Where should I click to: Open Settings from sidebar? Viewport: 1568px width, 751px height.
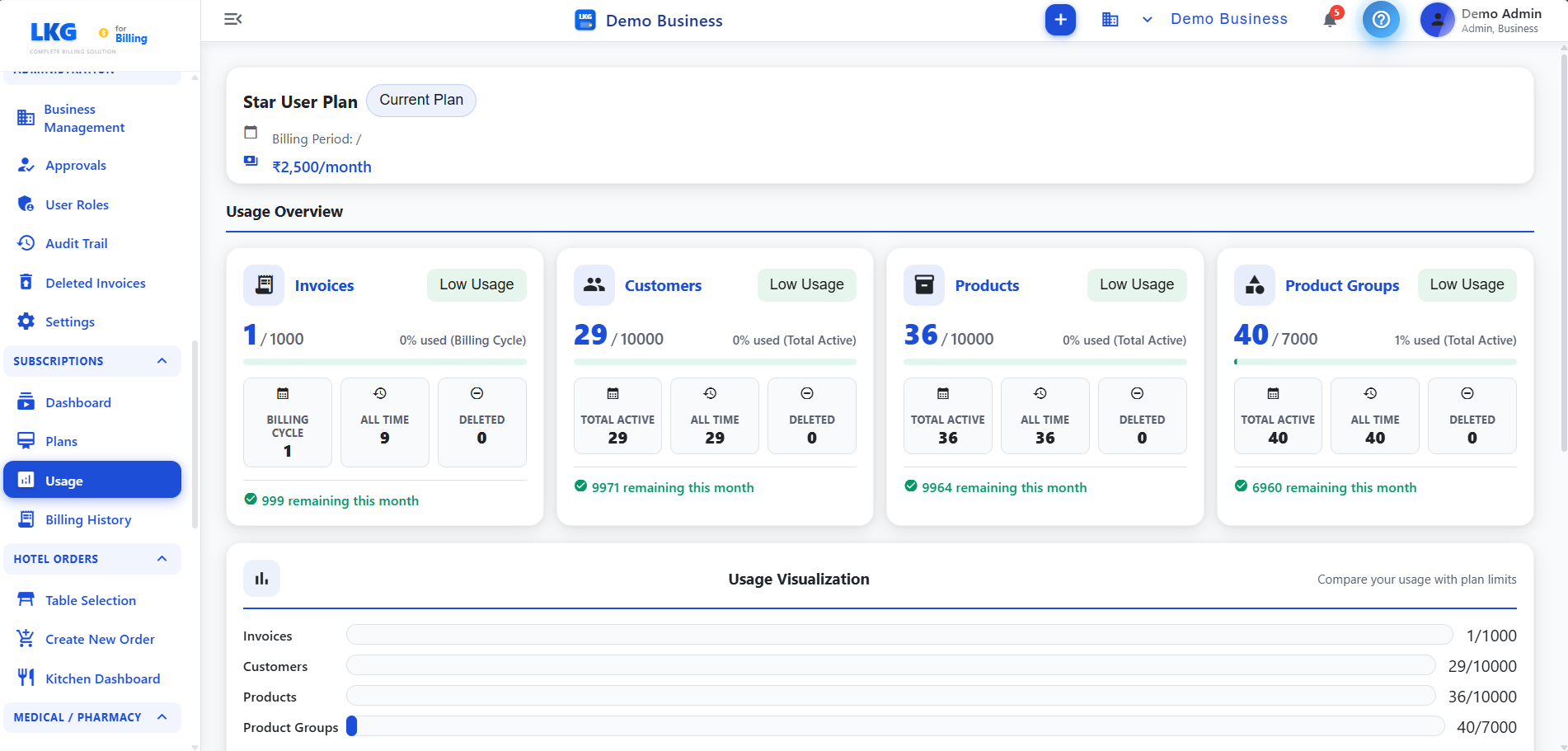92,322
